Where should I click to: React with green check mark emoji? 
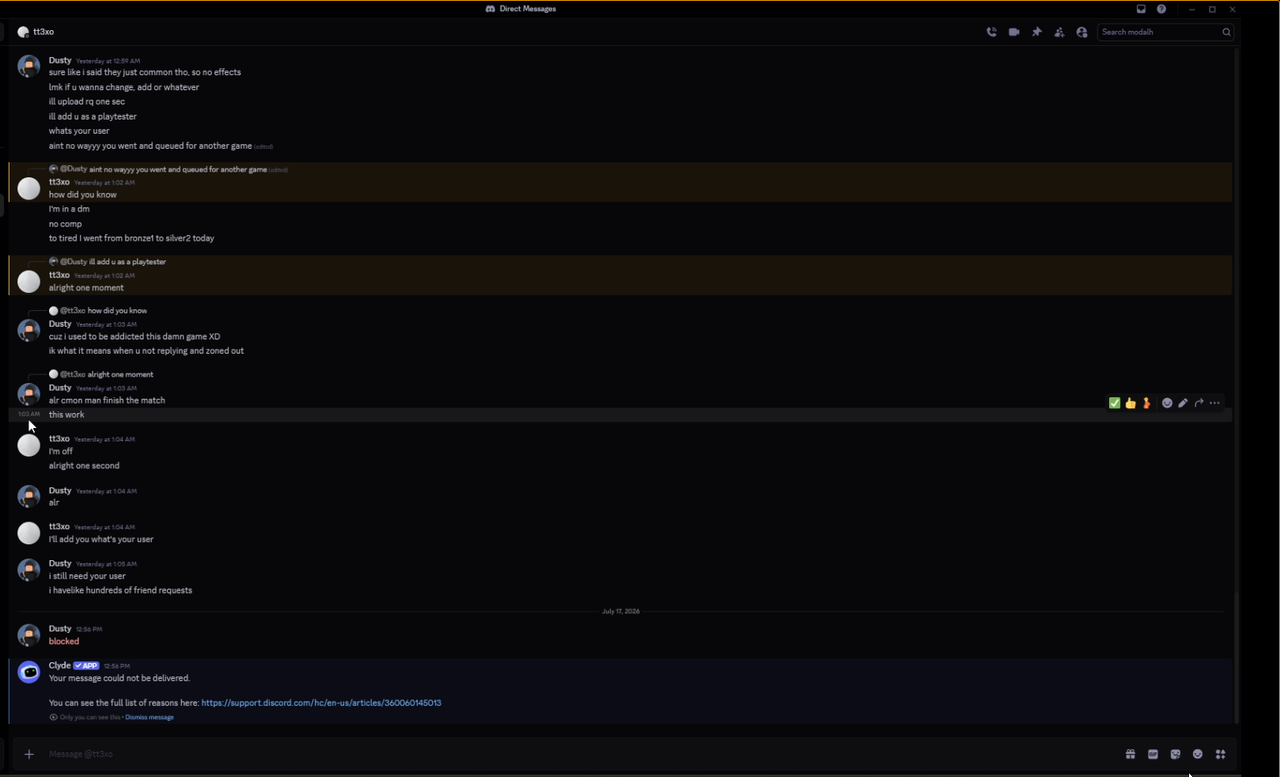pyautogui.click(x=1114, y=403)
